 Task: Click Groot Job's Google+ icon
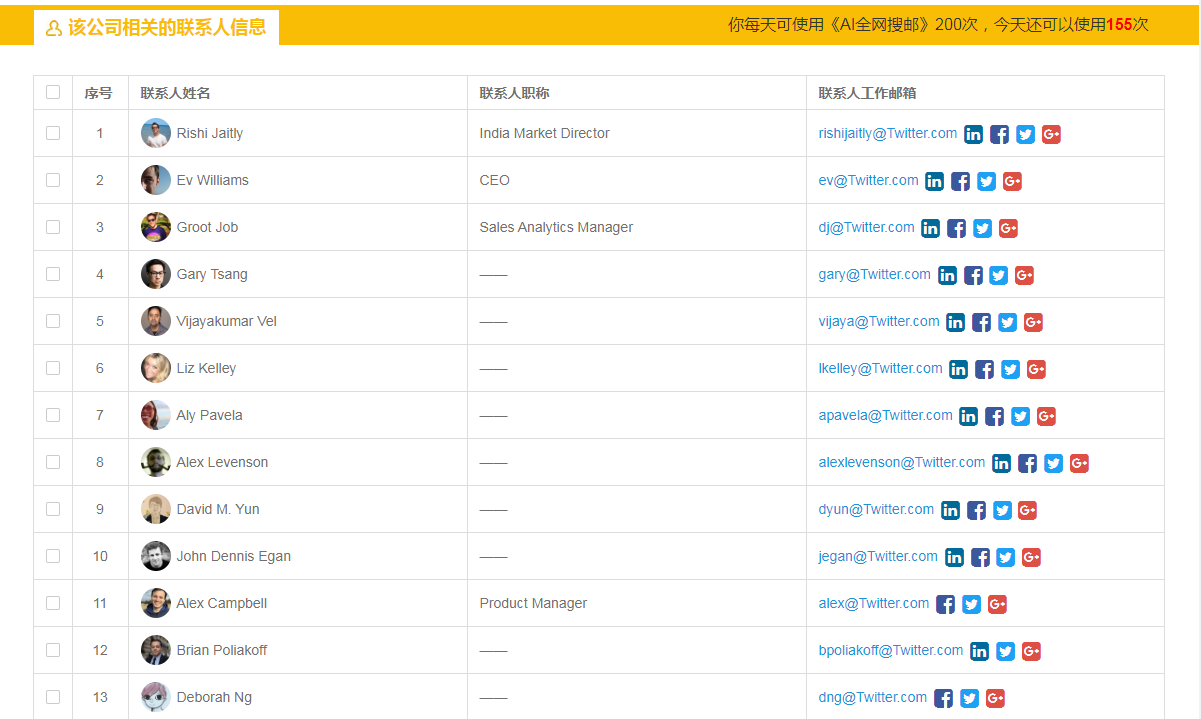coord(1008,229)
